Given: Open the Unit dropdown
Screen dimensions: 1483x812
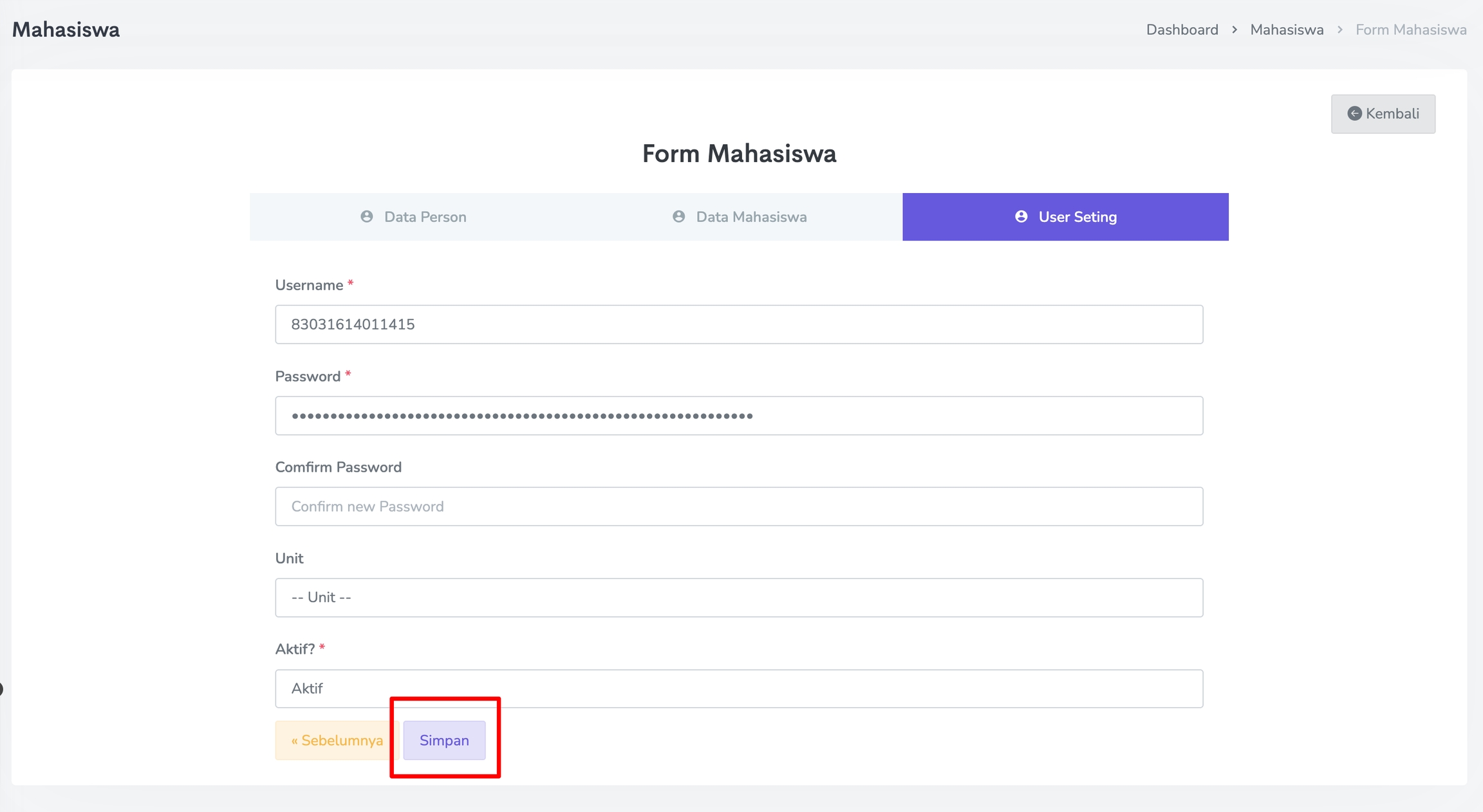Looking at the screenshot, I should click(739, 598).
